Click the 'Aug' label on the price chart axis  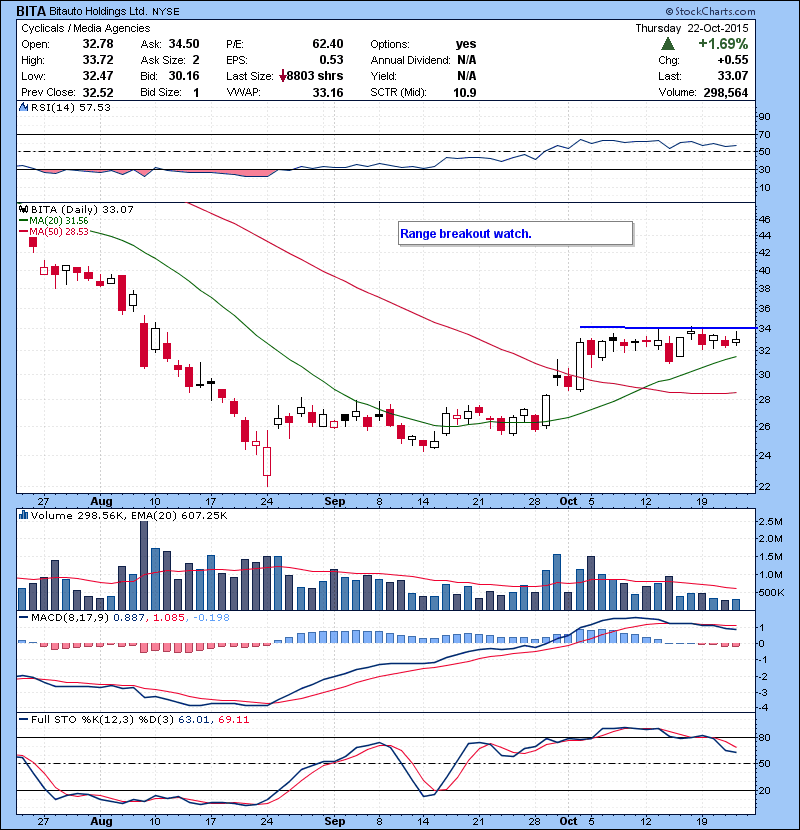(101, 501)
